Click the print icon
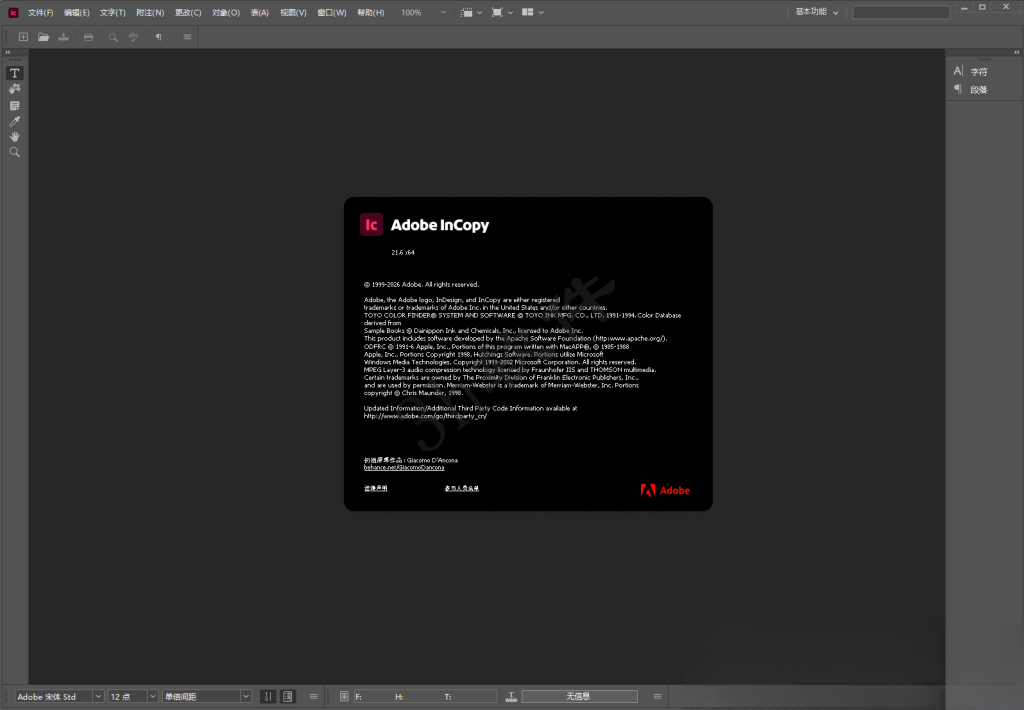1024x710 pixels. tap(88, 37)
